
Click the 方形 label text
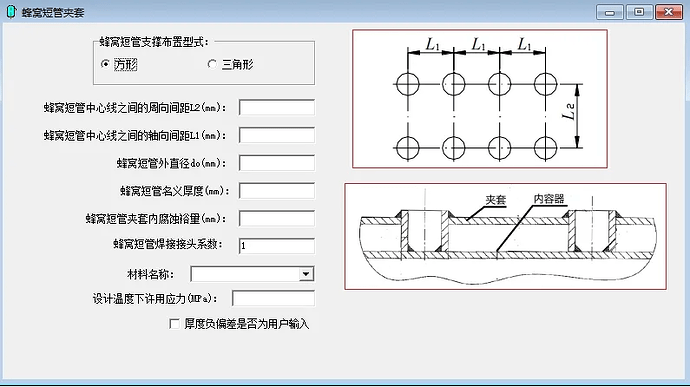[x=125, y=64]
